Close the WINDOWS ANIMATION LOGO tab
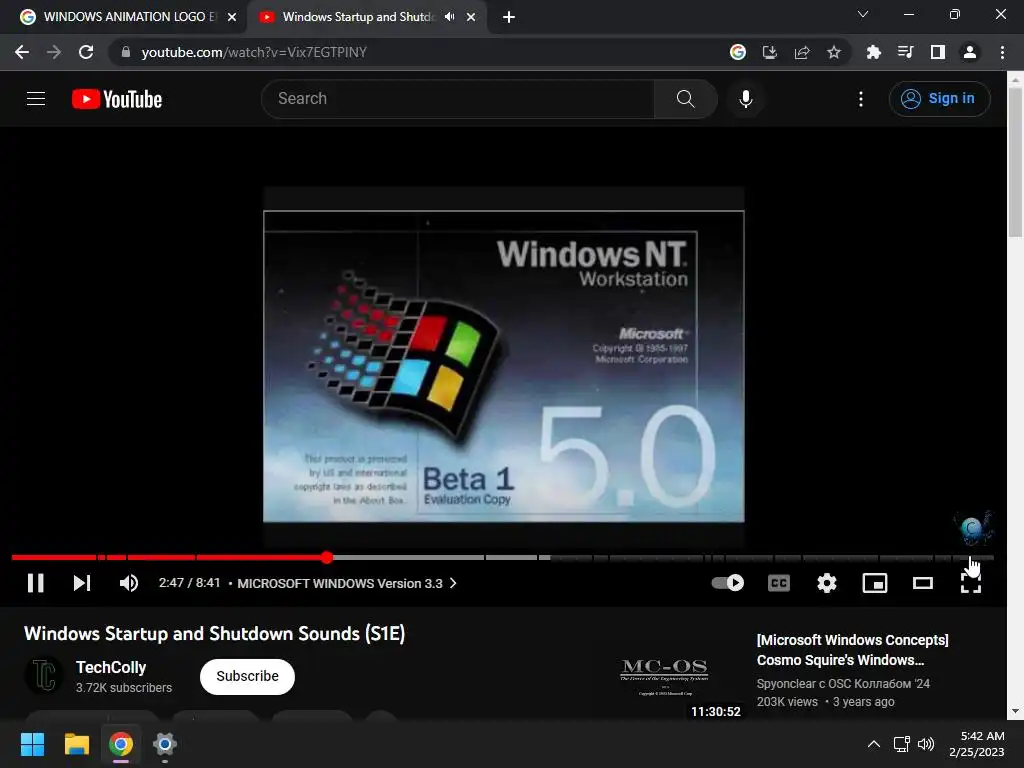 pos(232,17)
